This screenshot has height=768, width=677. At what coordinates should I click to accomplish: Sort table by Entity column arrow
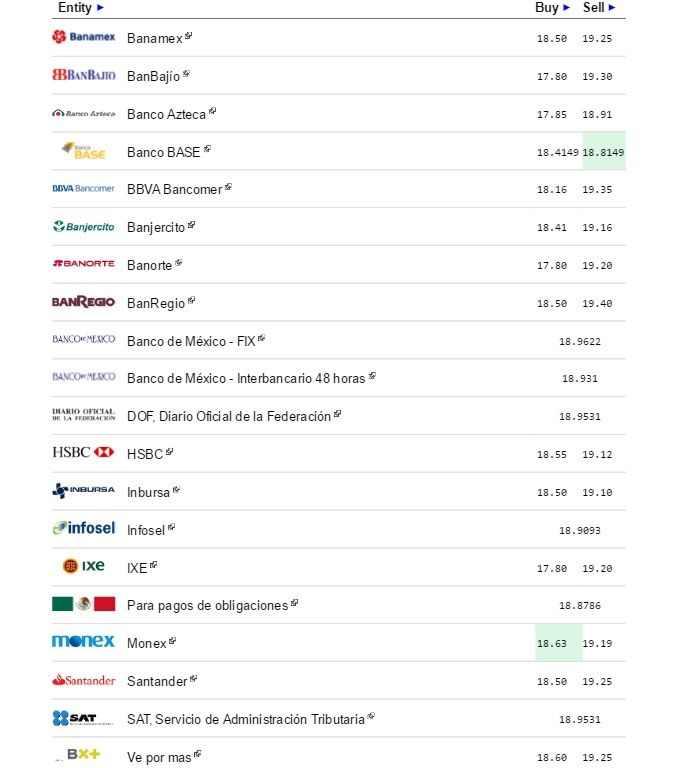(100, 8)
